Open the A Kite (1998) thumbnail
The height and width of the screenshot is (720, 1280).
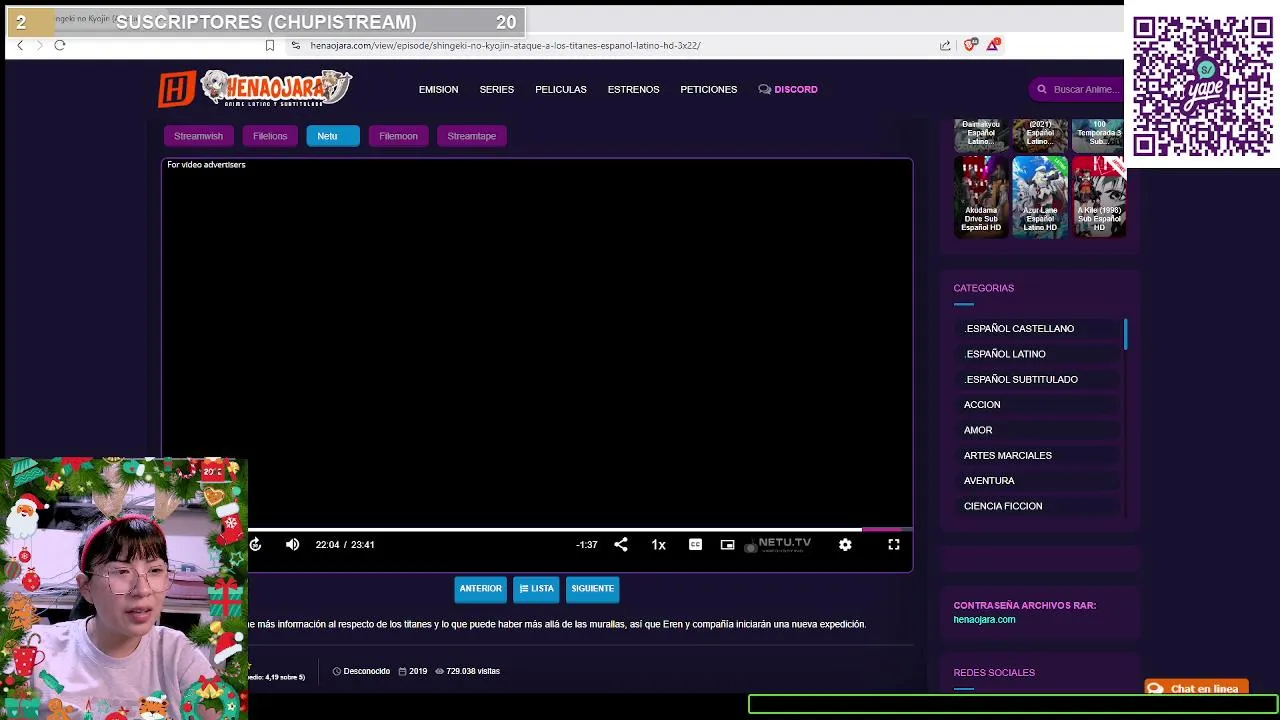pyautogui.click(x=1098, y=196)
